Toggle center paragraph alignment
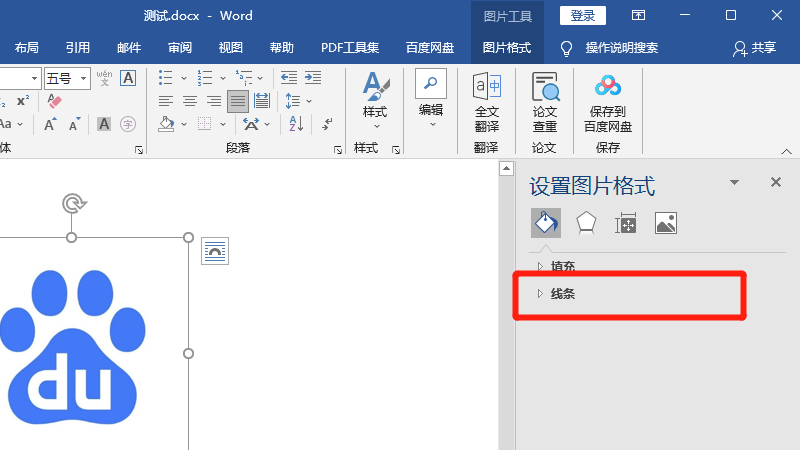This screenshot has width=800, height=450. pyautogui.click(x=190, y=101)
